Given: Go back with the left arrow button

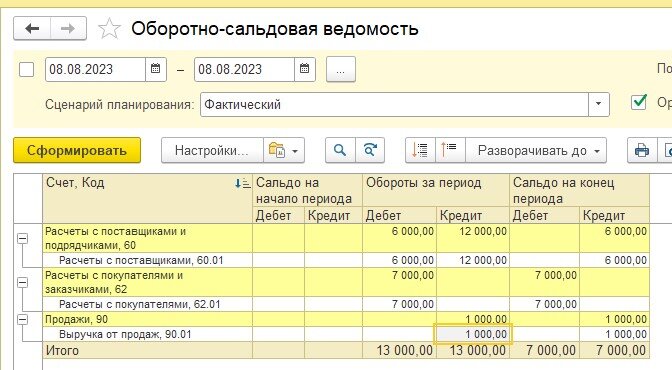Looking at the screenshot, I should [32, 29].
